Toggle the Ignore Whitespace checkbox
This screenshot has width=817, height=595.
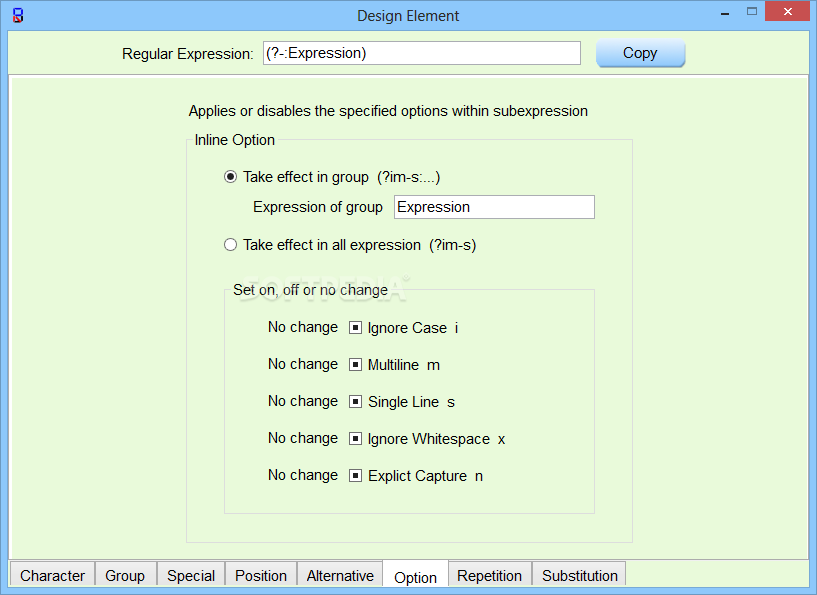pyautogui.click(x=355, y=439)
